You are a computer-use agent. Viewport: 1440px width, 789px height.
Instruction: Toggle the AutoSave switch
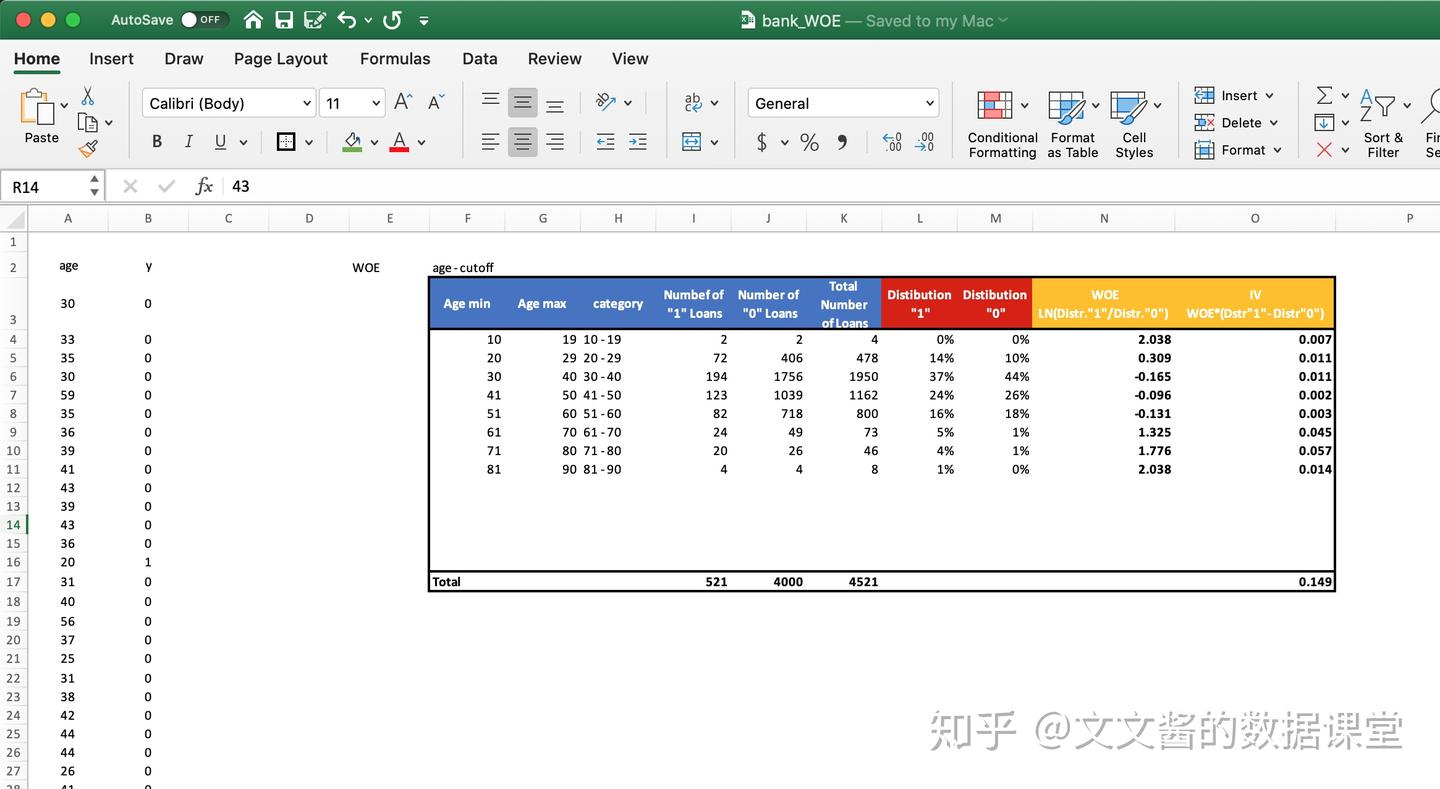point(202,19)
